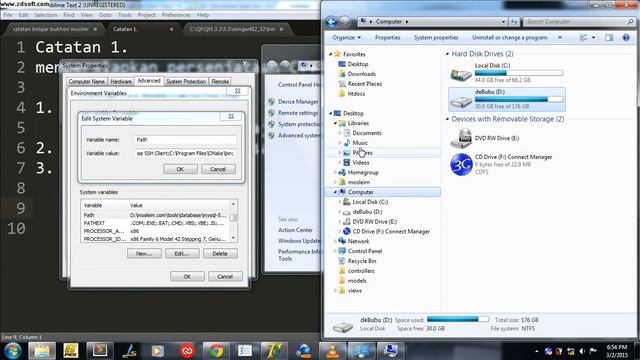Click the Windows Start orb

pos(12,351)
